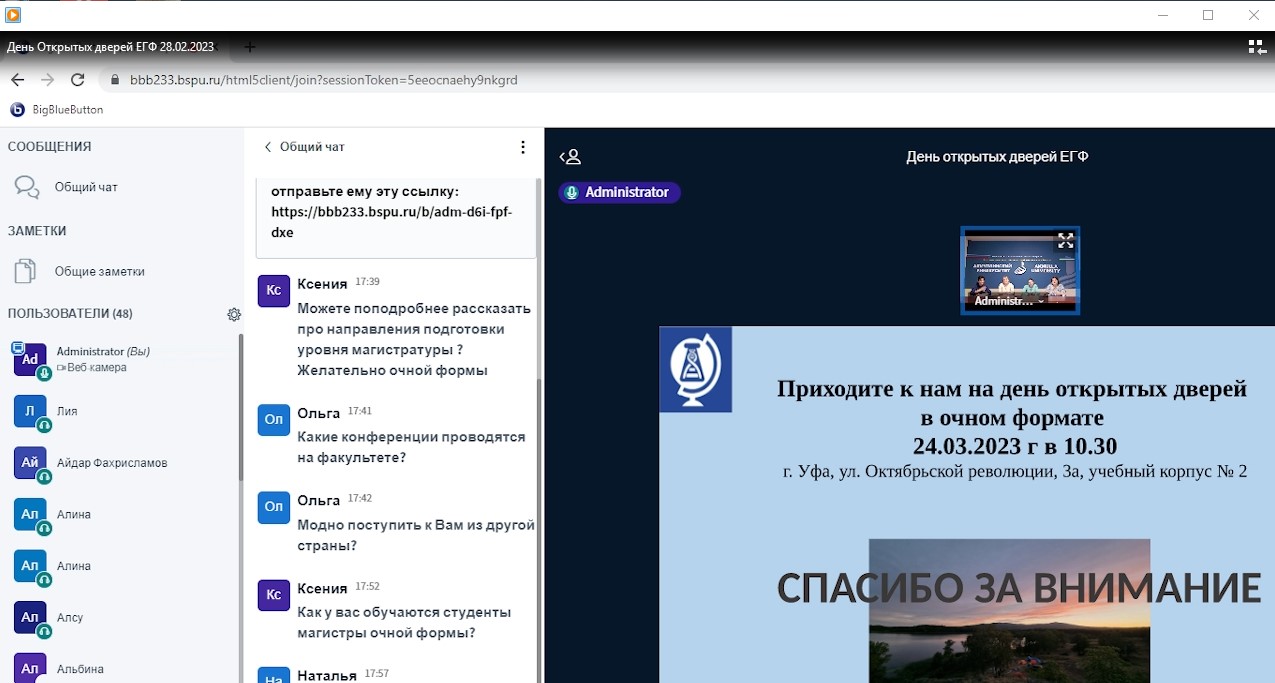Viewport: 1275px width, 683px height.
Task: Collapse the Общий чат panel with chevron
Action: pyautogui.click(x=268, y=147)
